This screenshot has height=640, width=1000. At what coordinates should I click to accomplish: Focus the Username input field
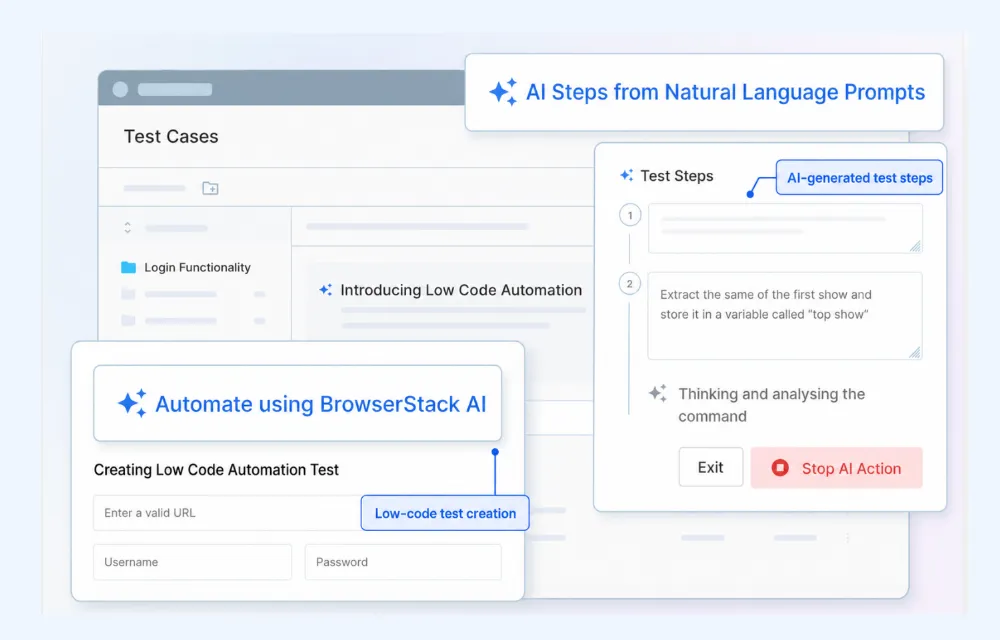point(193,562)
